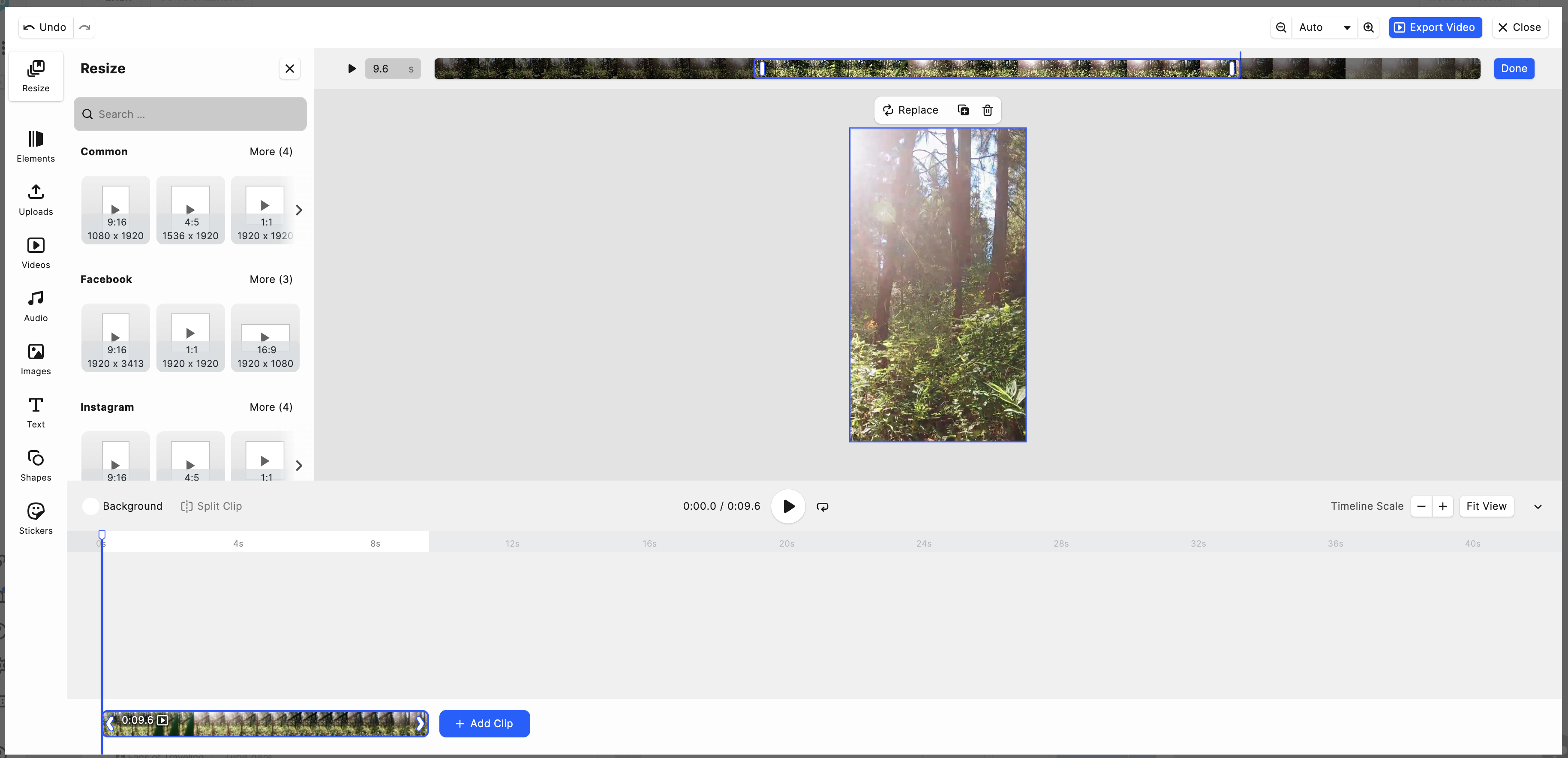Open the Images panel
Image resolution: width=1568 pixels, height=758 pixels.
point(35,358)
